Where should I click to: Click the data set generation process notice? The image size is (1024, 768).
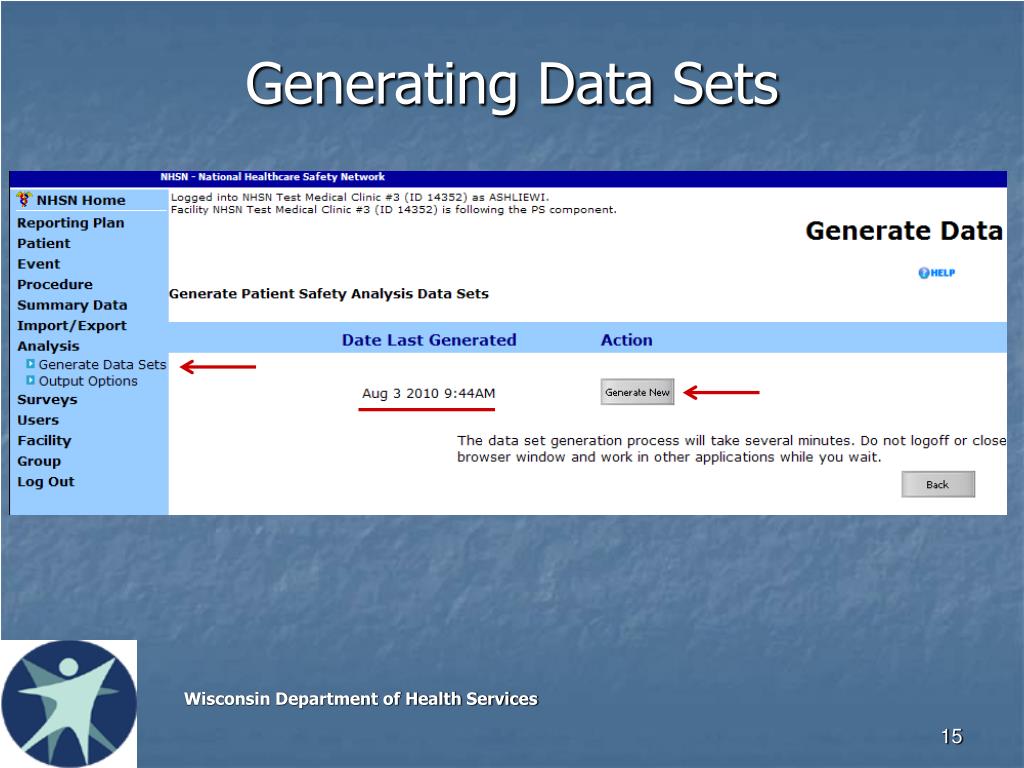pyautogui.click(x=731, y=449)
